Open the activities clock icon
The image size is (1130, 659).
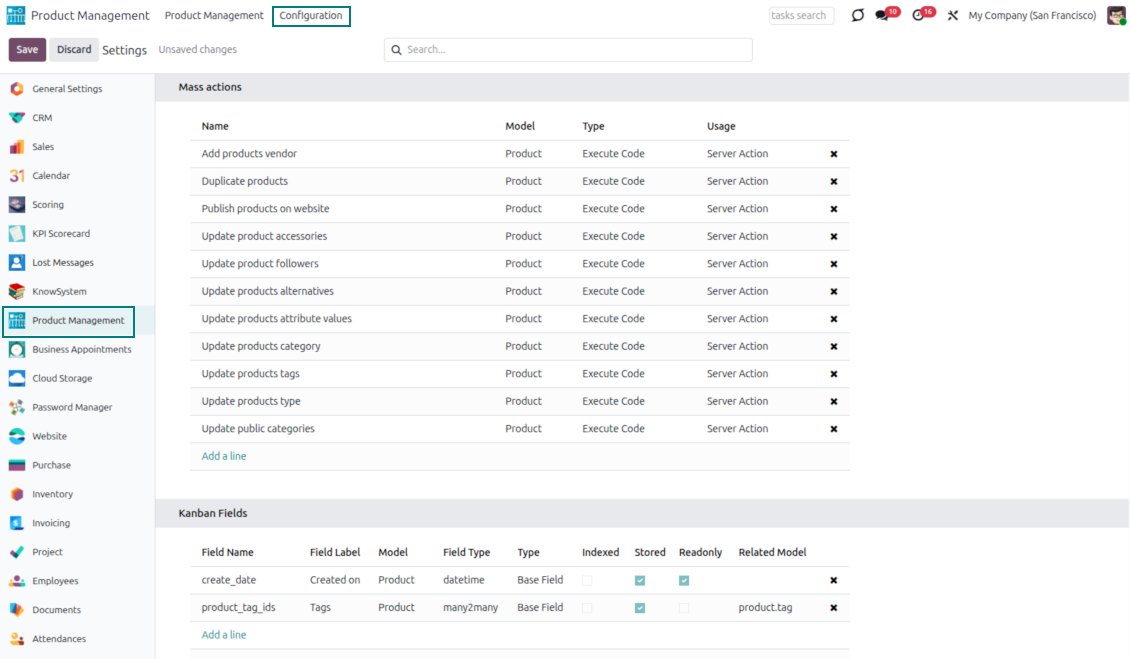pos(919,16)
